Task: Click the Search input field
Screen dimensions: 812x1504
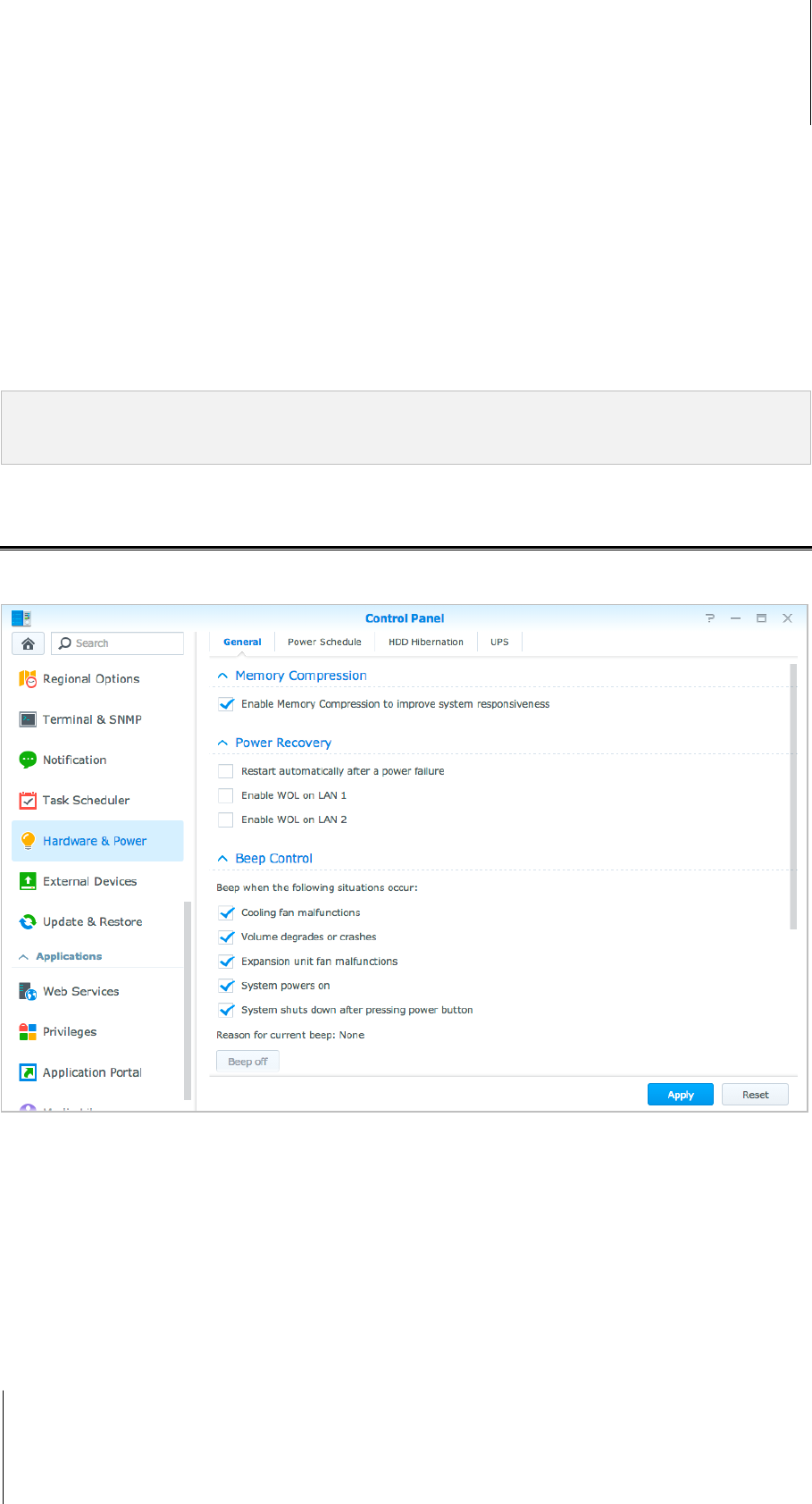Action: pyautogui.click(x=126, y=643)
